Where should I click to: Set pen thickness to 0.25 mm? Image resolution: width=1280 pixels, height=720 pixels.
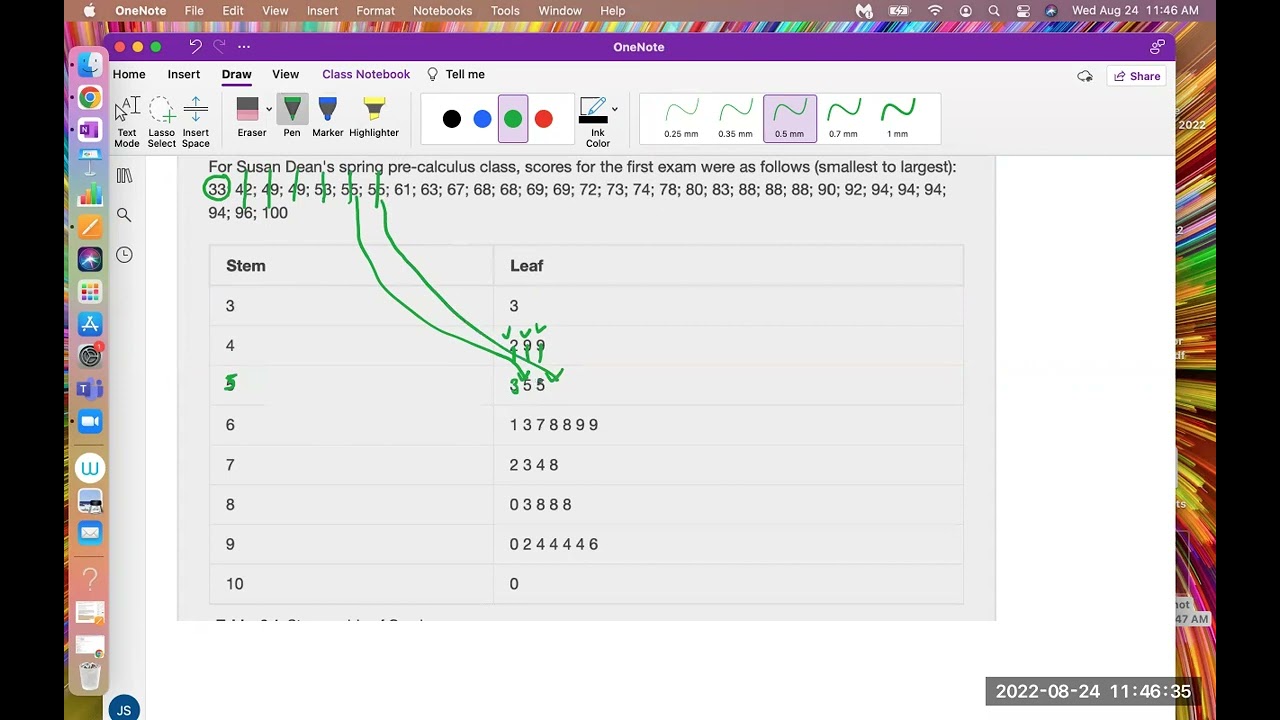pos(681,119)
